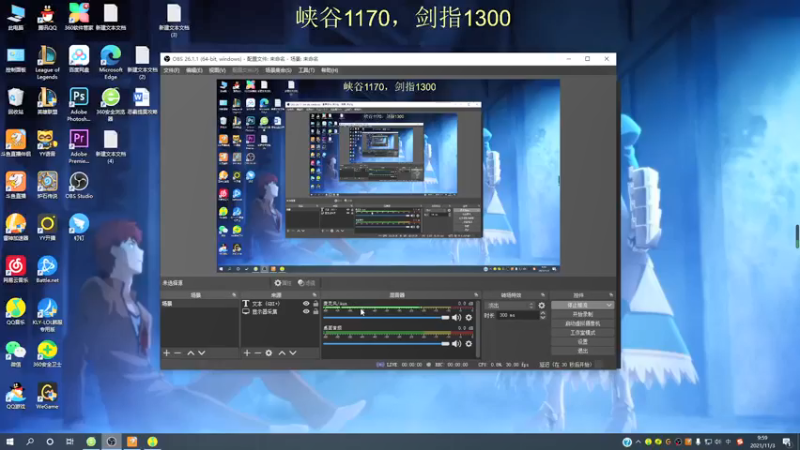
Task: Undock the Controls panel via header icon
Action: [x=611, y=295]
